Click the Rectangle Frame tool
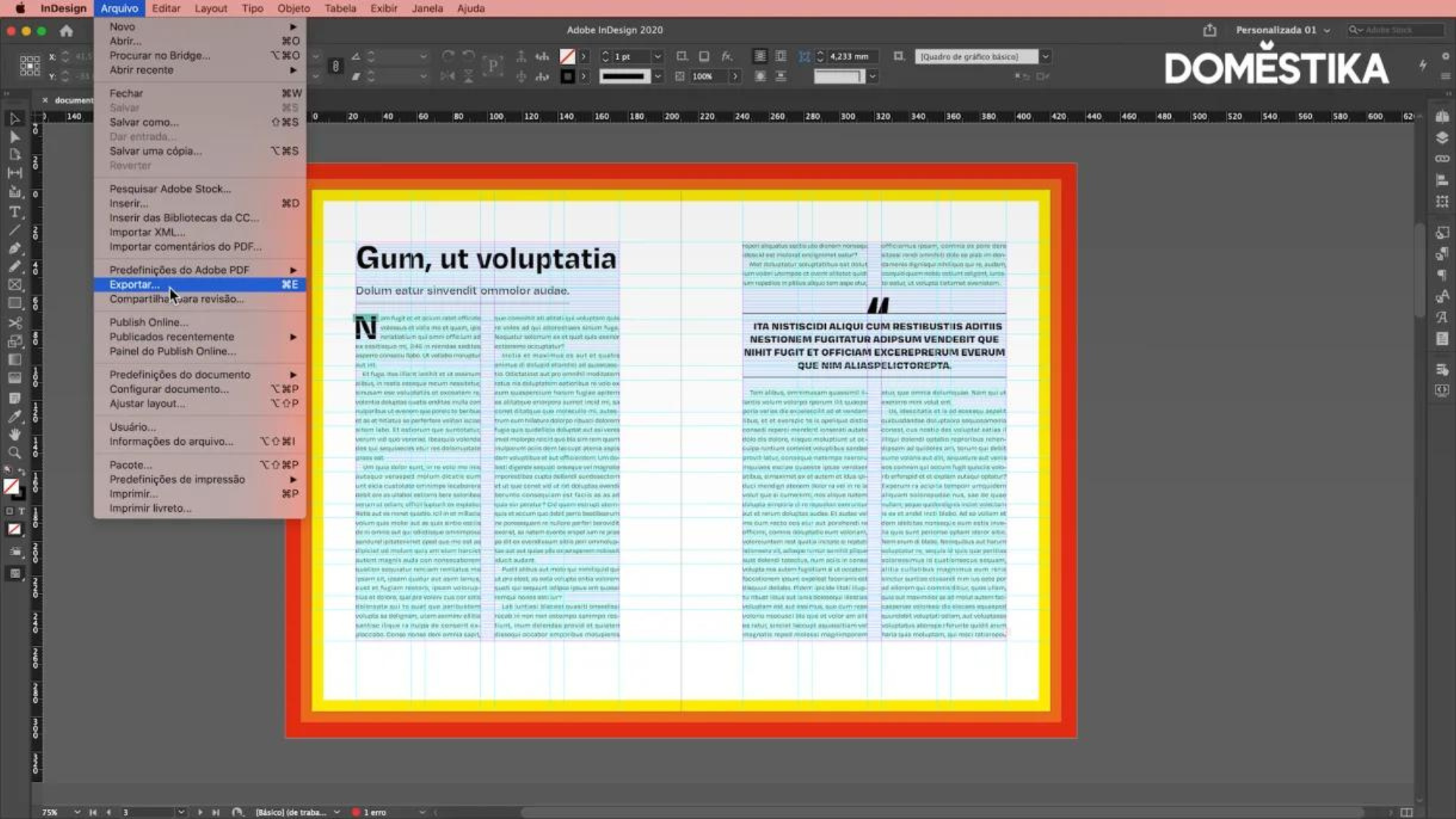This screenshot has width=1456, height=819. pos(14,285)
